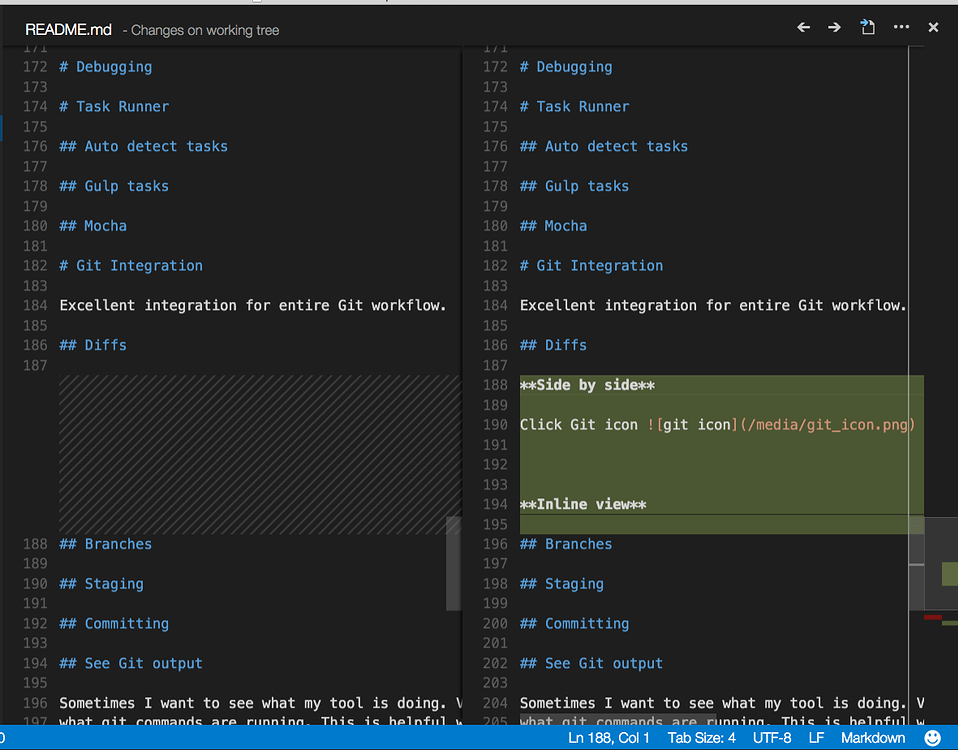Close the diff editor view
Image resolution: width=958 pixels, height=750 pixels.
[932, 27]
